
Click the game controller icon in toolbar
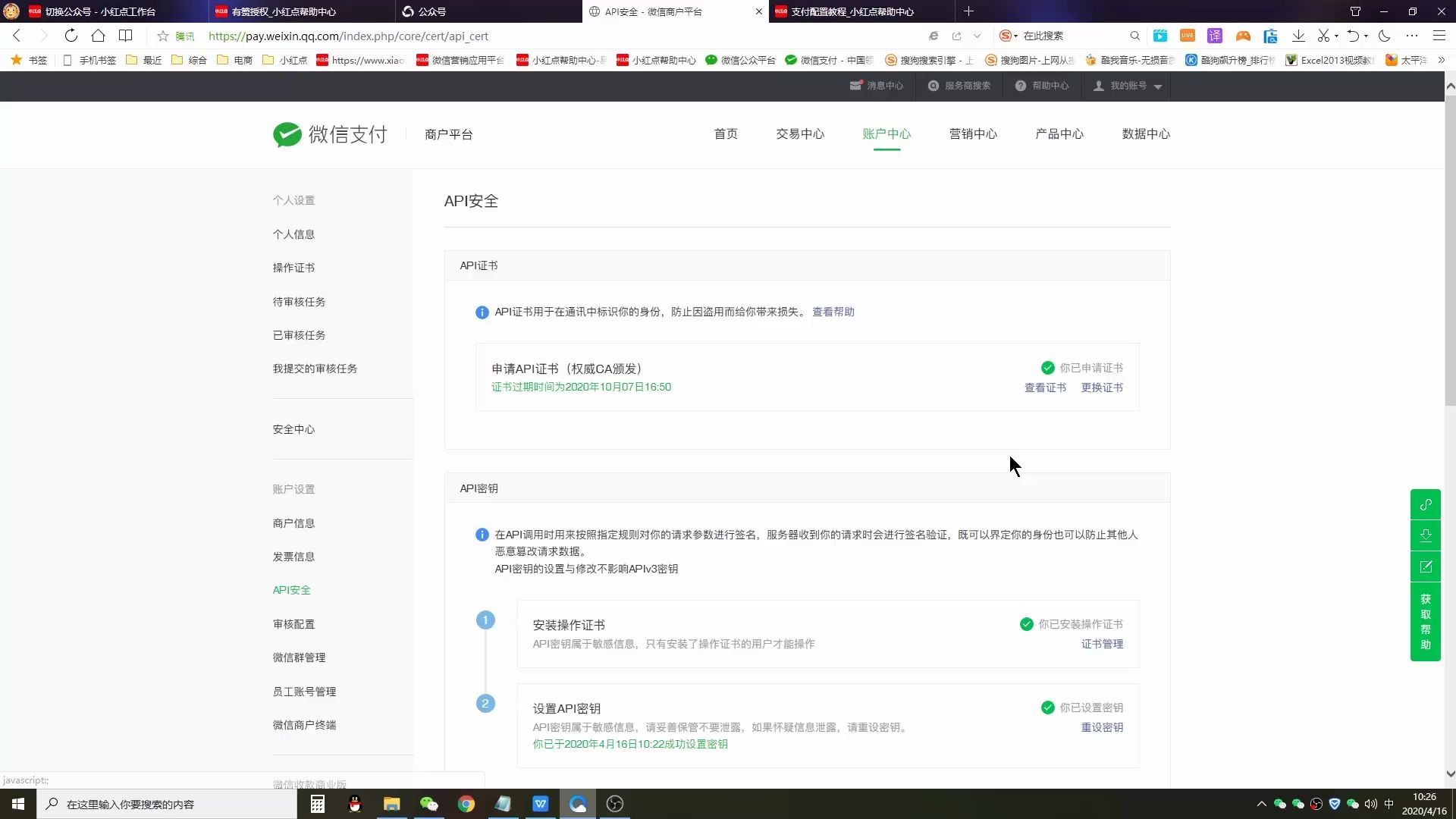[1243, 36]
